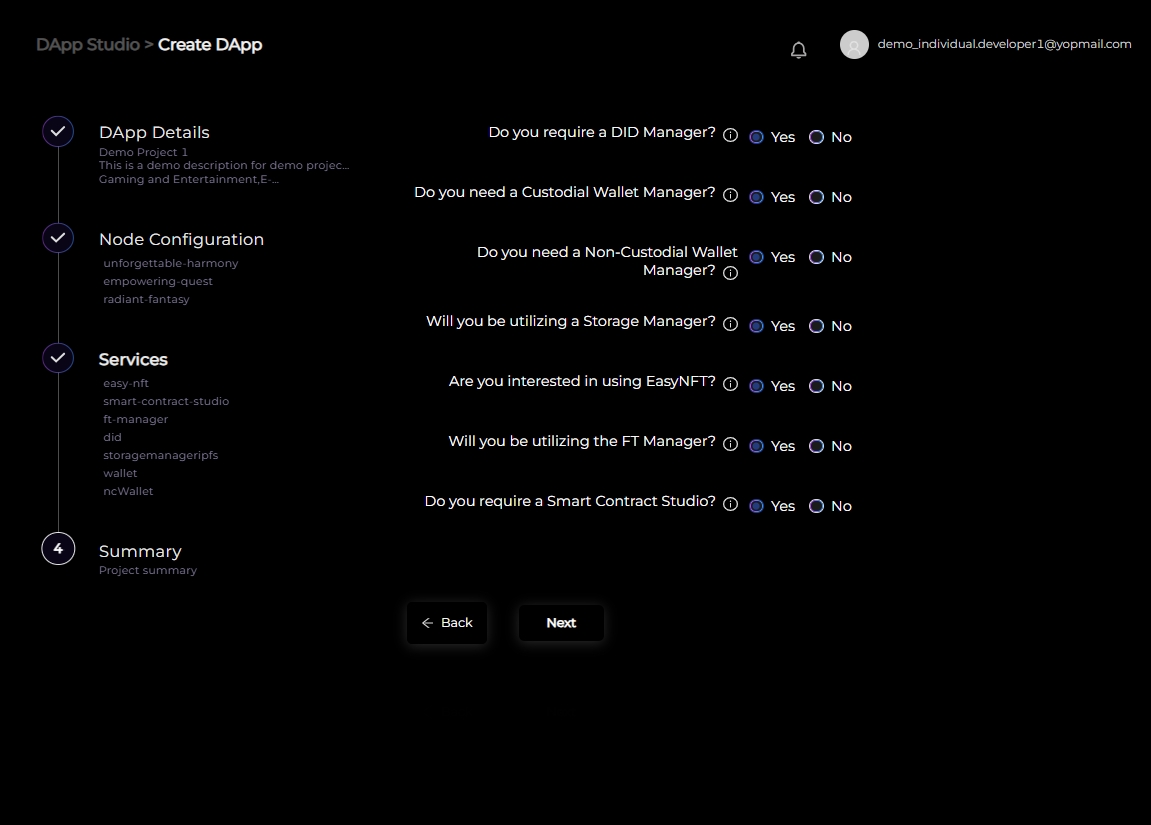Select No for DID Manager
The image size is (1151, 825).
(x=816, y=137)
